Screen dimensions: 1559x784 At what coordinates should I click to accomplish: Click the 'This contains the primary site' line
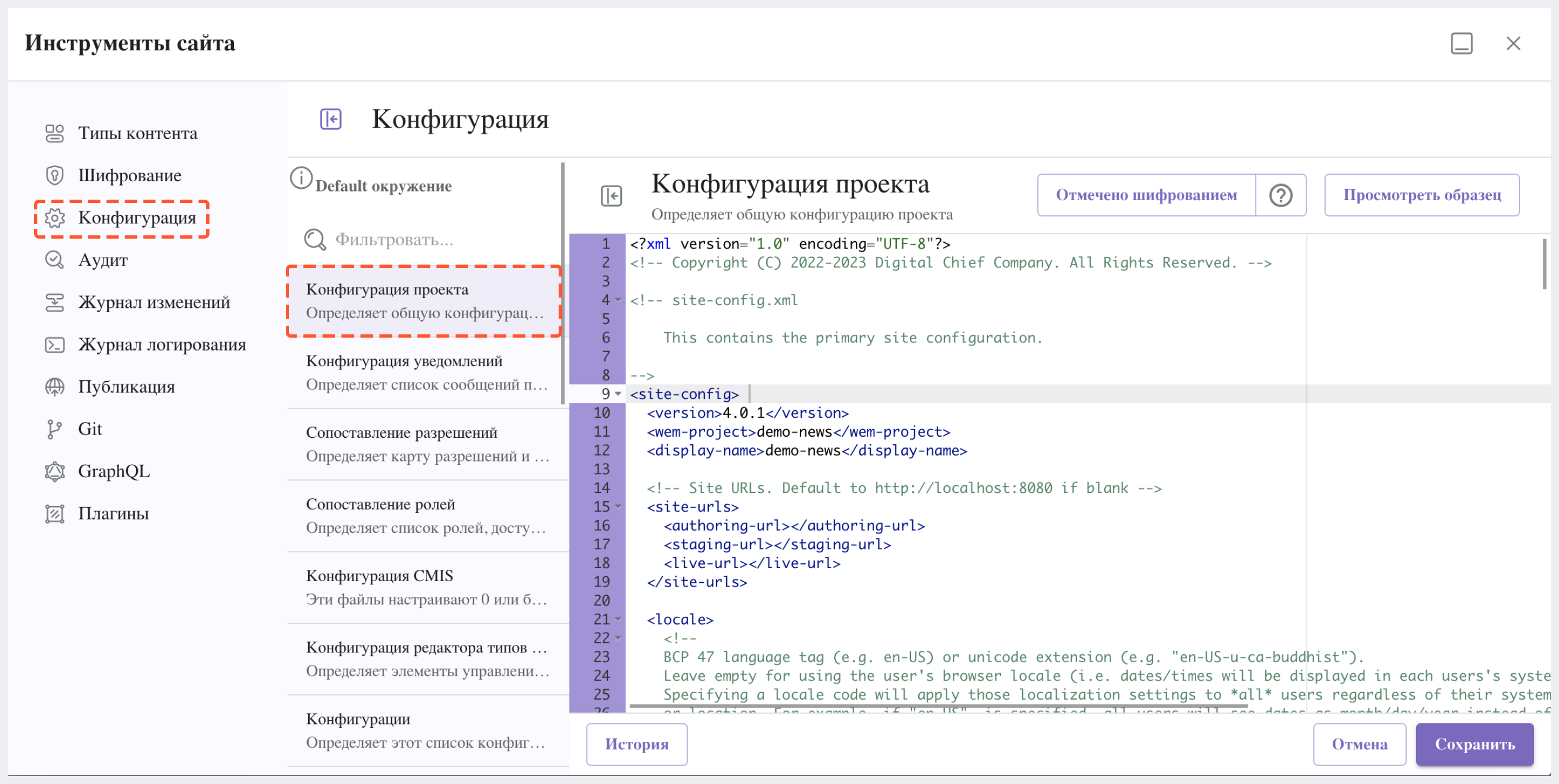[853, 338]
